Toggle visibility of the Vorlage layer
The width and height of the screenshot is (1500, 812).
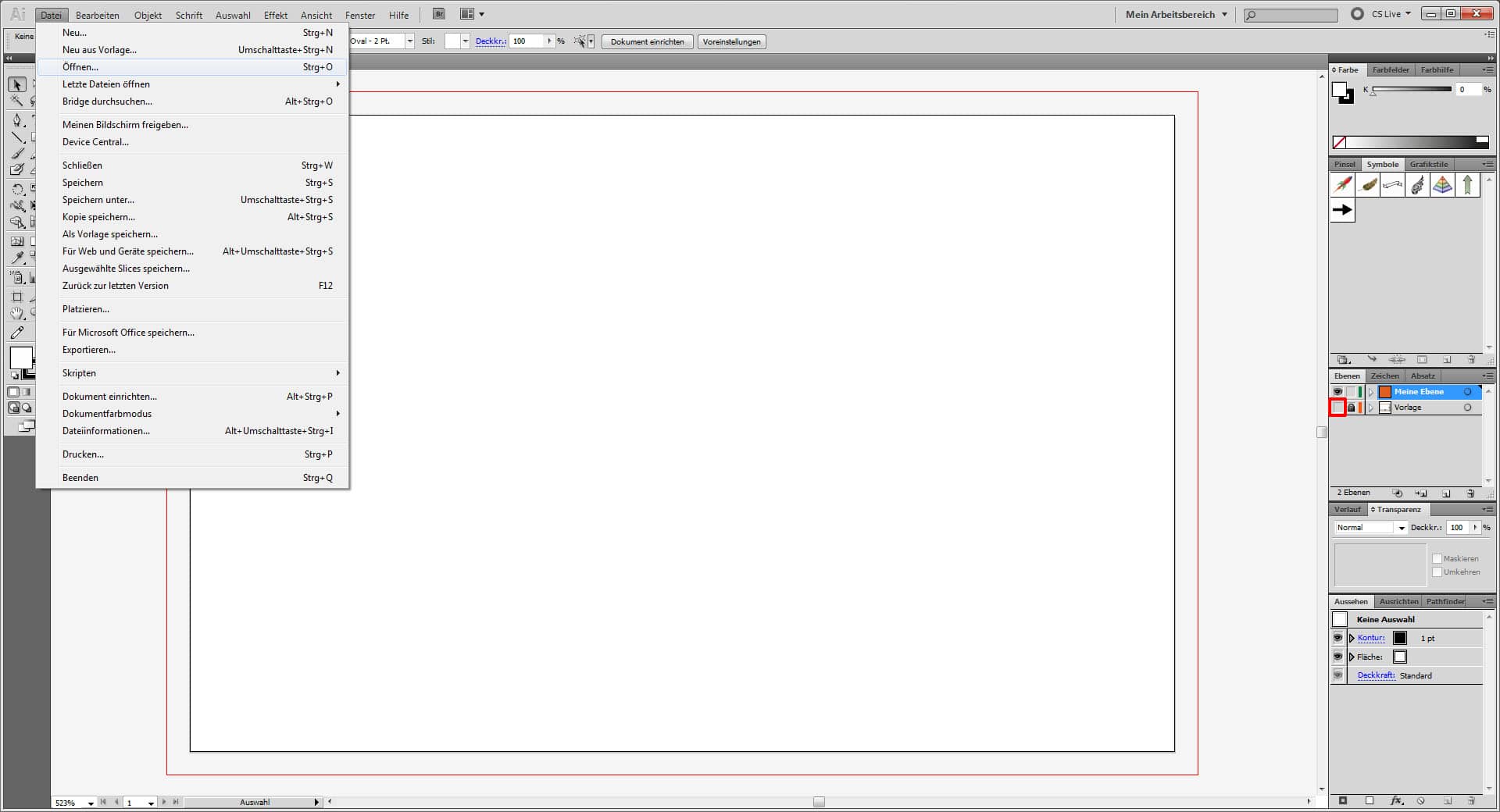1337,407
